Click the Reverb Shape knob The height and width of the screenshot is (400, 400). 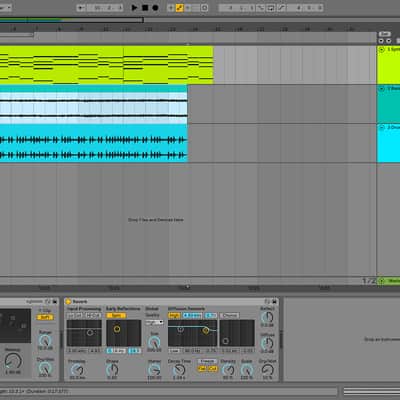point(112,370)
